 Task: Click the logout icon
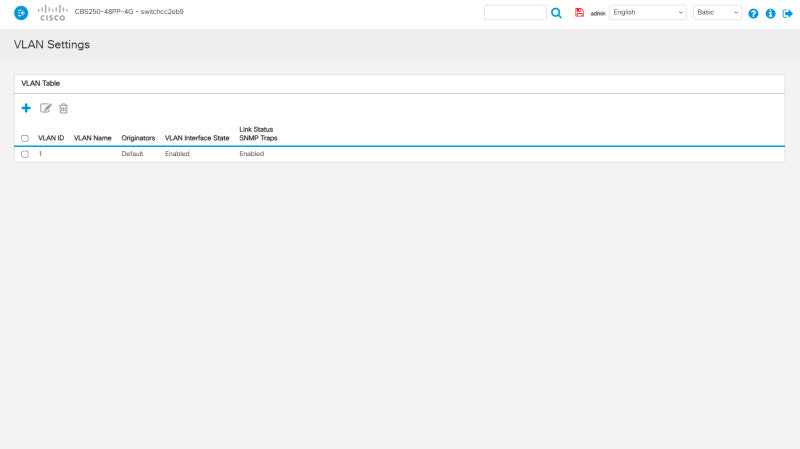coord(787,13)
